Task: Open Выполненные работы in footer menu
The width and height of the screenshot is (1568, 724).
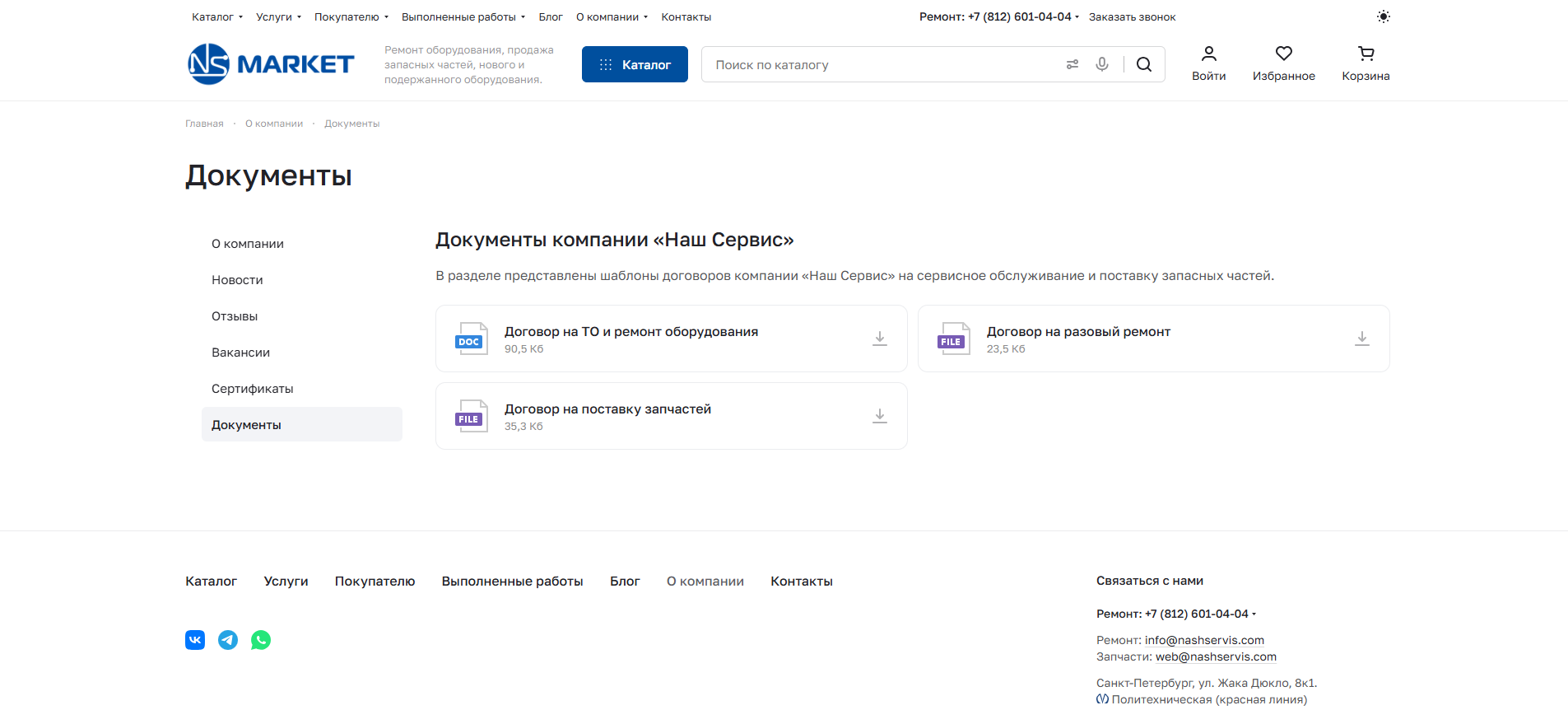Action: click(512, 582)
